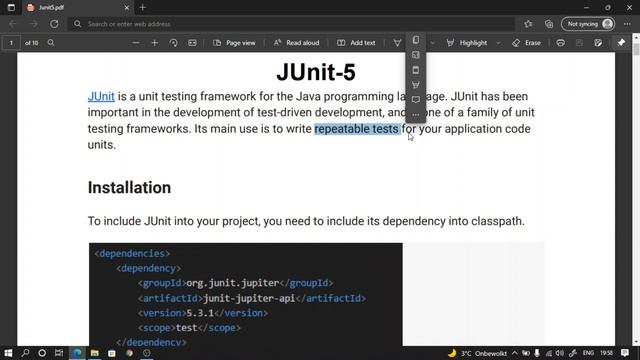Click the version 5.3.1 code line

point(203,313)
